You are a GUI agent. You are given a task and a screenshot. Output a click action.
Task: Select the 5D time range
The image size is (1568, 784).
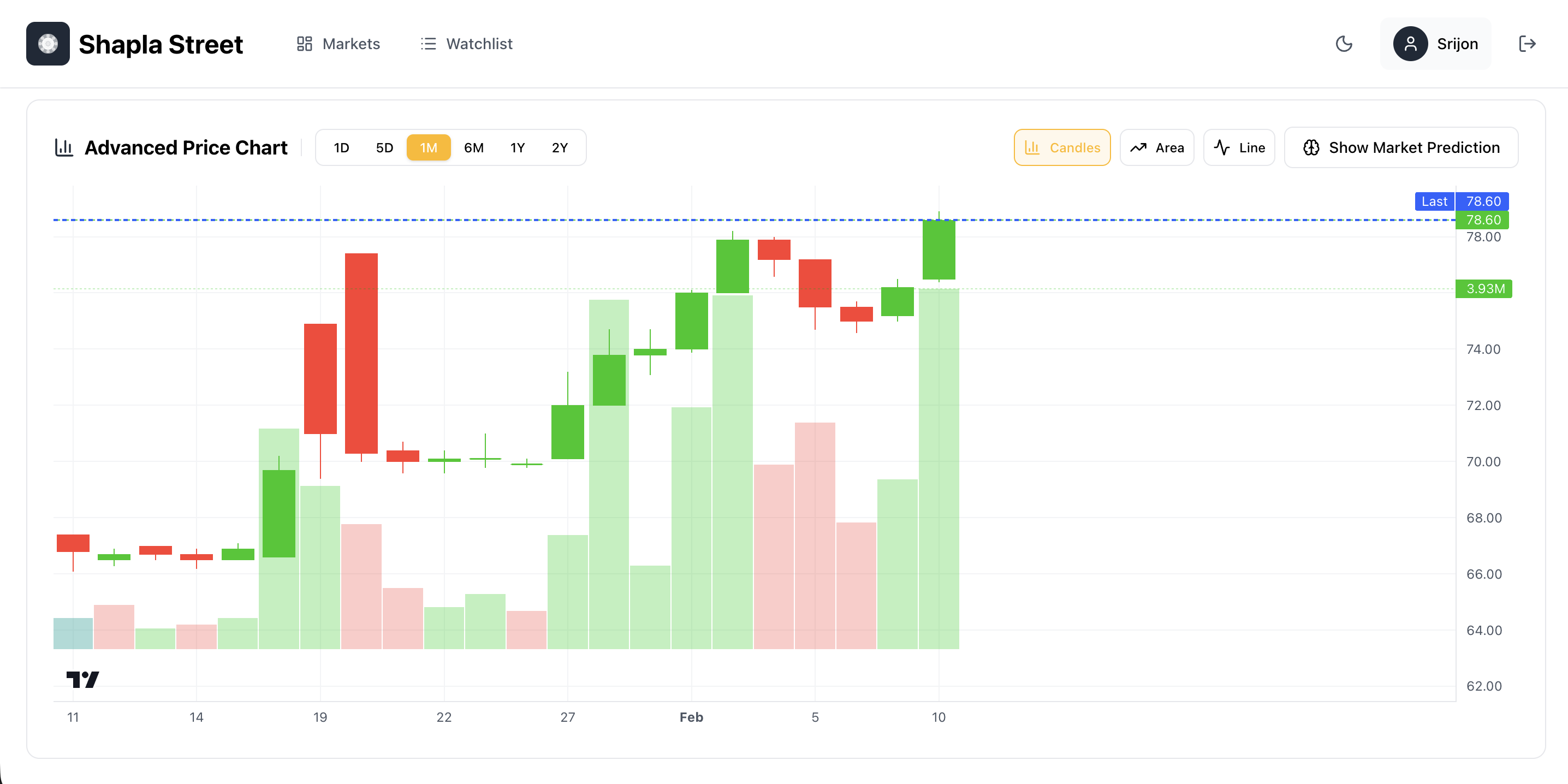(384, 148)
